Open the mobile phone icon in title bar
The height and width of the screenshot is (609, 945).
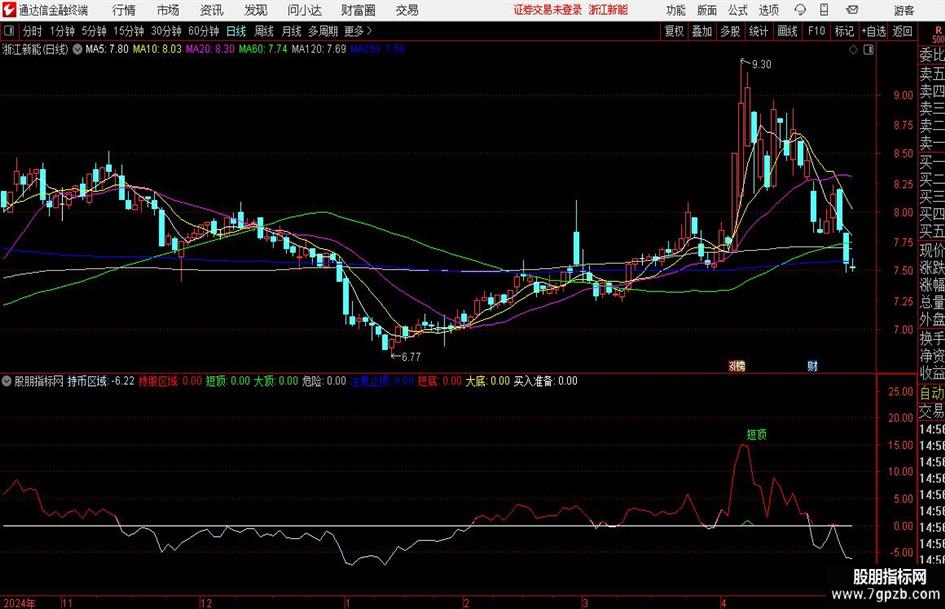(x=824, y=10)
